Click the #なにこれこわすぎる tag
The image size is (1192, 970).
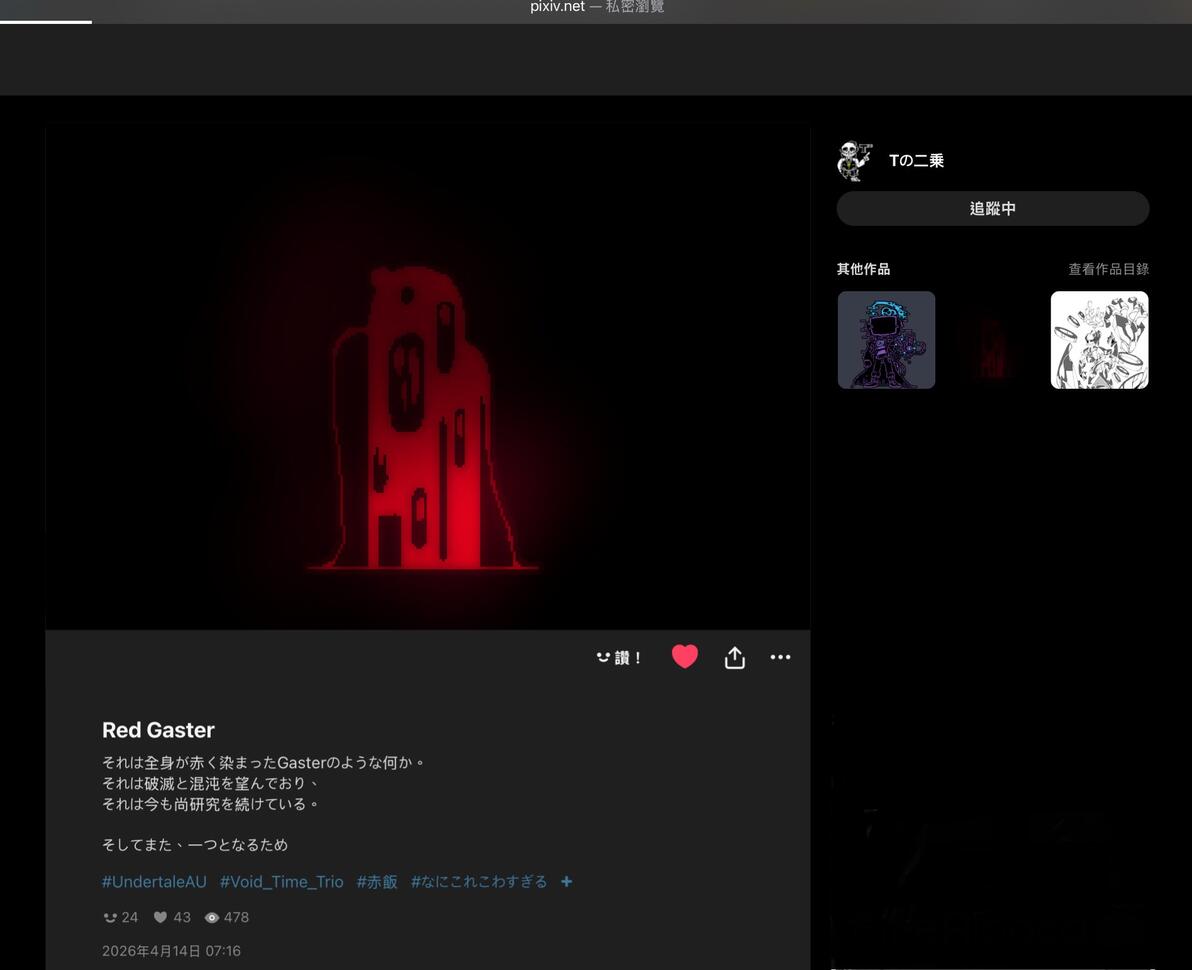(479, 882)
